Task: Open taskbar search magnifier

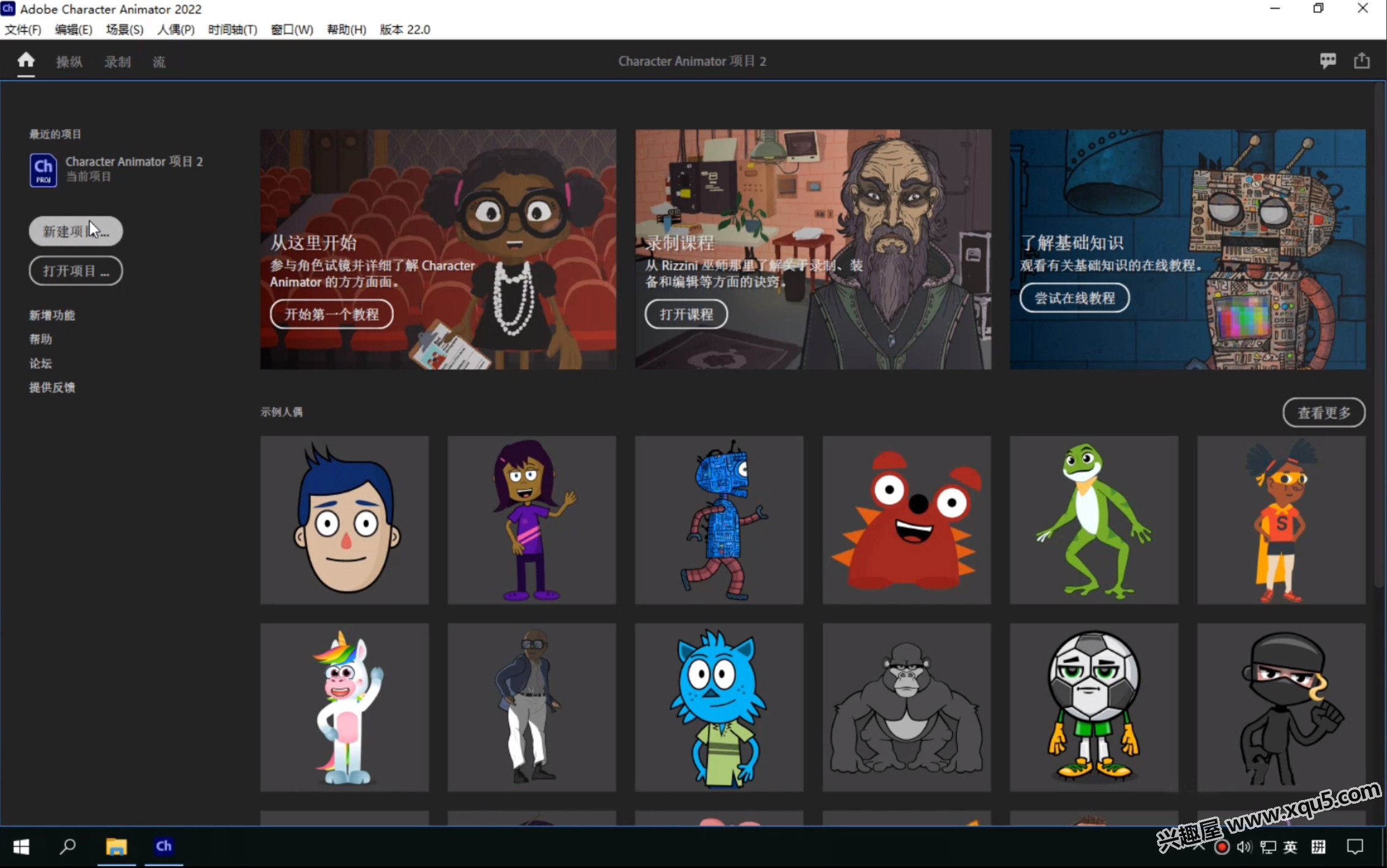Action: [67, 847]
